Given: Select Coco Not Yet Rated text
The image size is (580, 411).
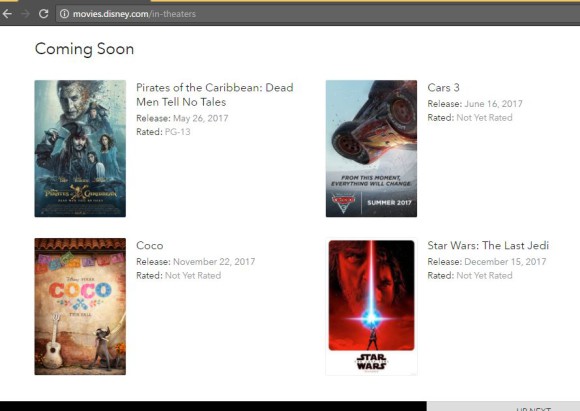Looking at the screenshot, I should (193, 276).
